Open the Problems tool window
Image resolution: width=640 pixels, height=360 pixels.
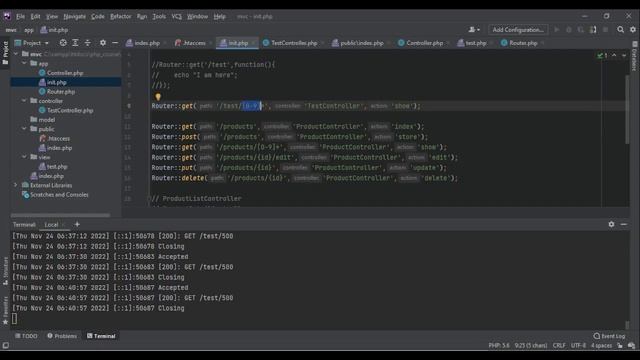62,336
